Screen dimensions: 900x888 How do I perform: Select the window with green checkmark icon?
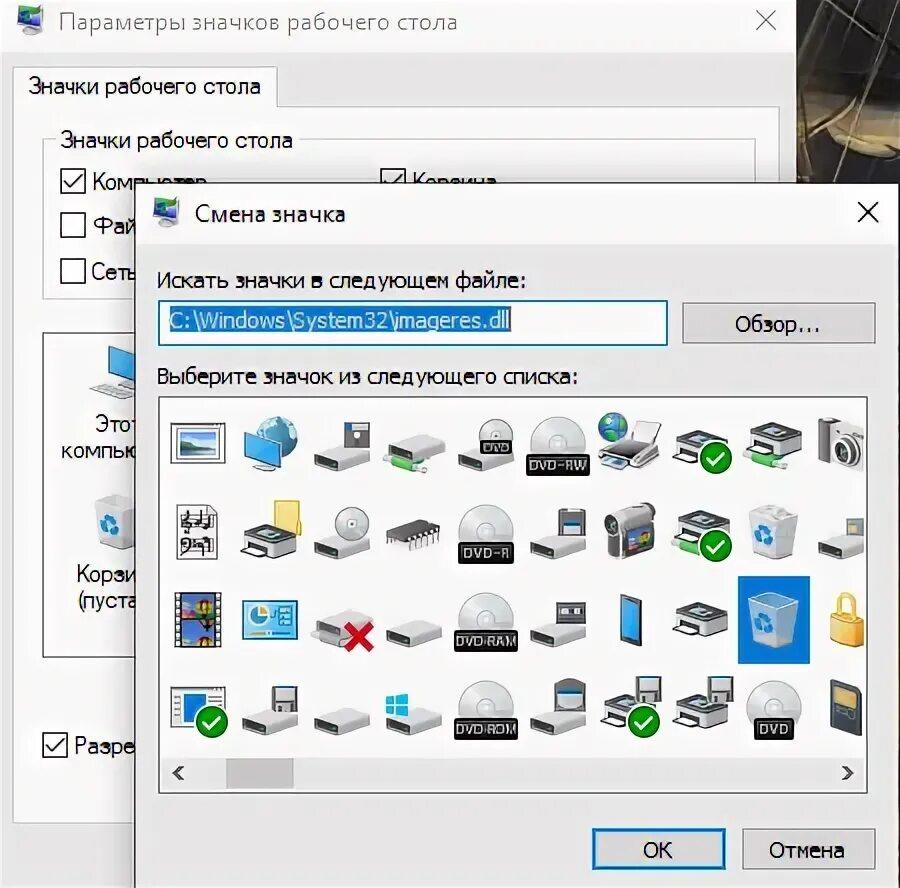(x=199, y=711)
